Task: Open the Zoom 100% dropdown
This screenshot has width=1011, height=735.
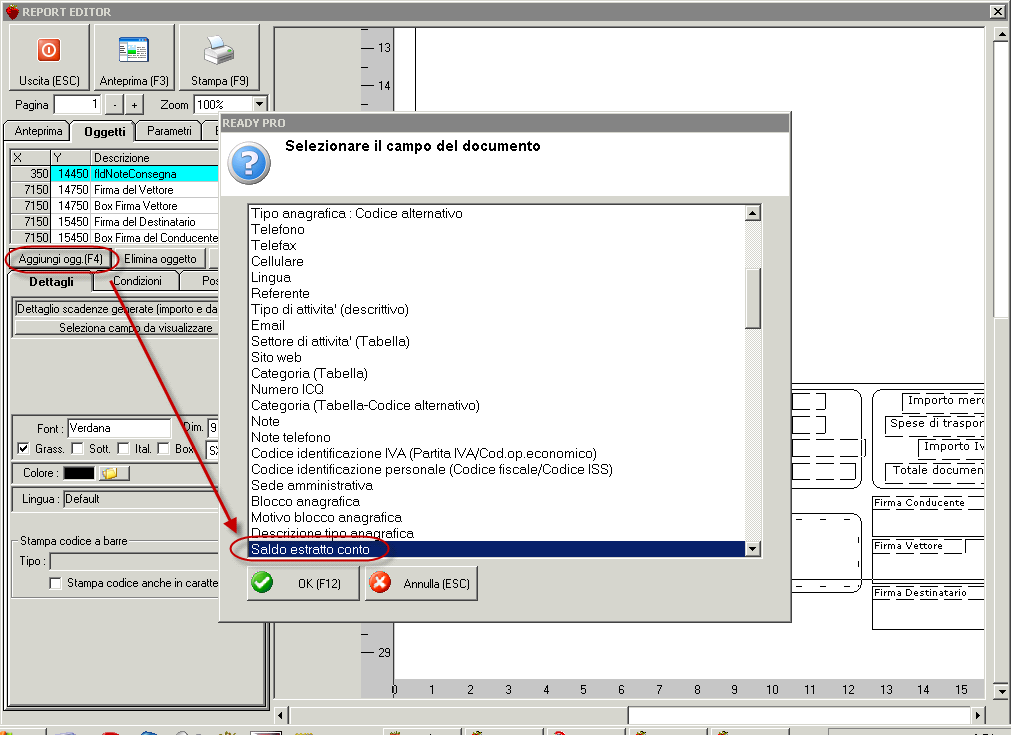Action: pos(259,104)
